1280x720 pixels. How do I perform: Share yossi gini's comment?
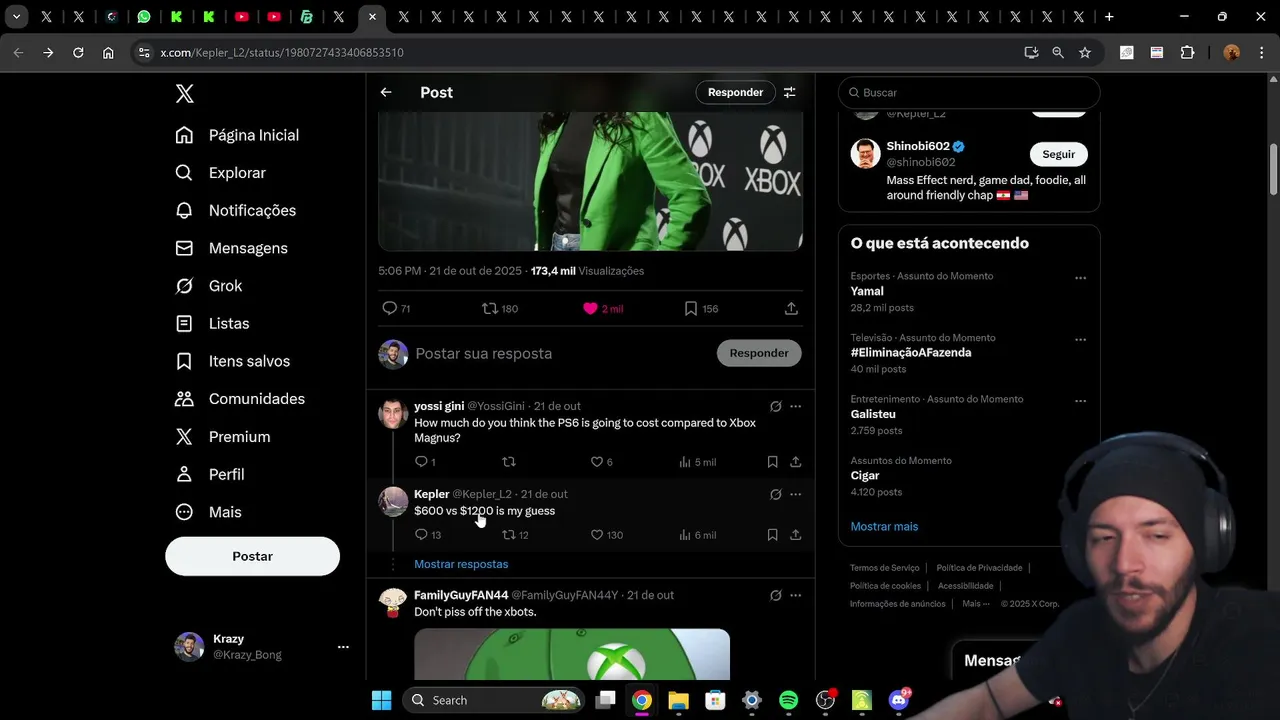tap(796, 462)
